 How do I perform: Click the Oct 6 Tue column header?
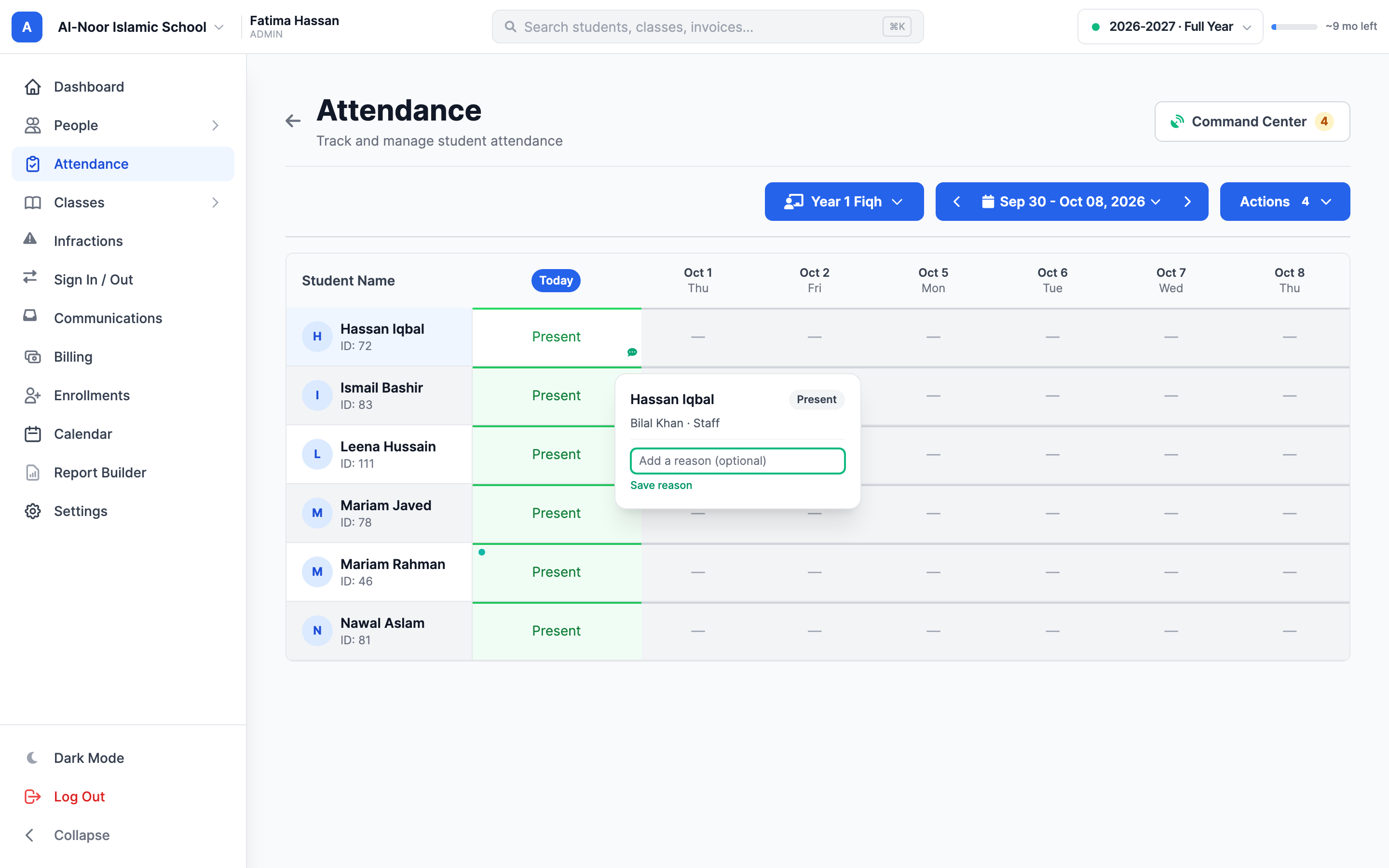[1052, 280]
